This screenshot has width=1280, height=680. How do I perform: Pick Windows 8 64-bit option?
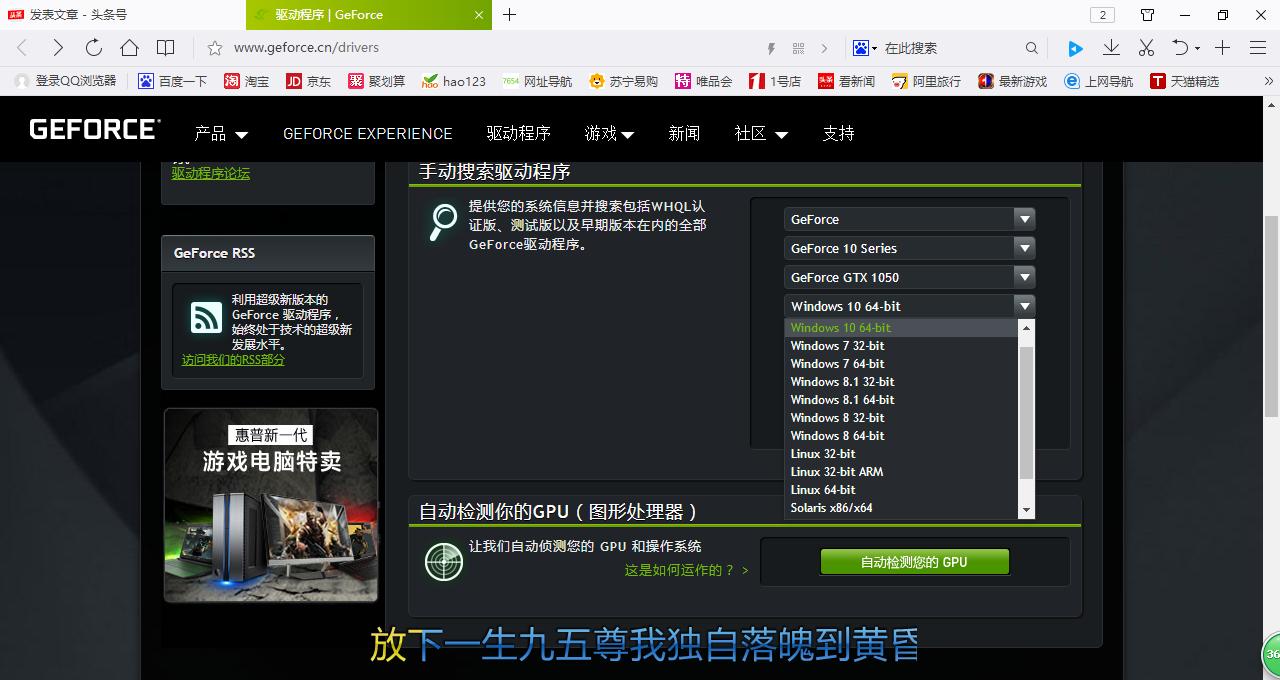[901, 436]
